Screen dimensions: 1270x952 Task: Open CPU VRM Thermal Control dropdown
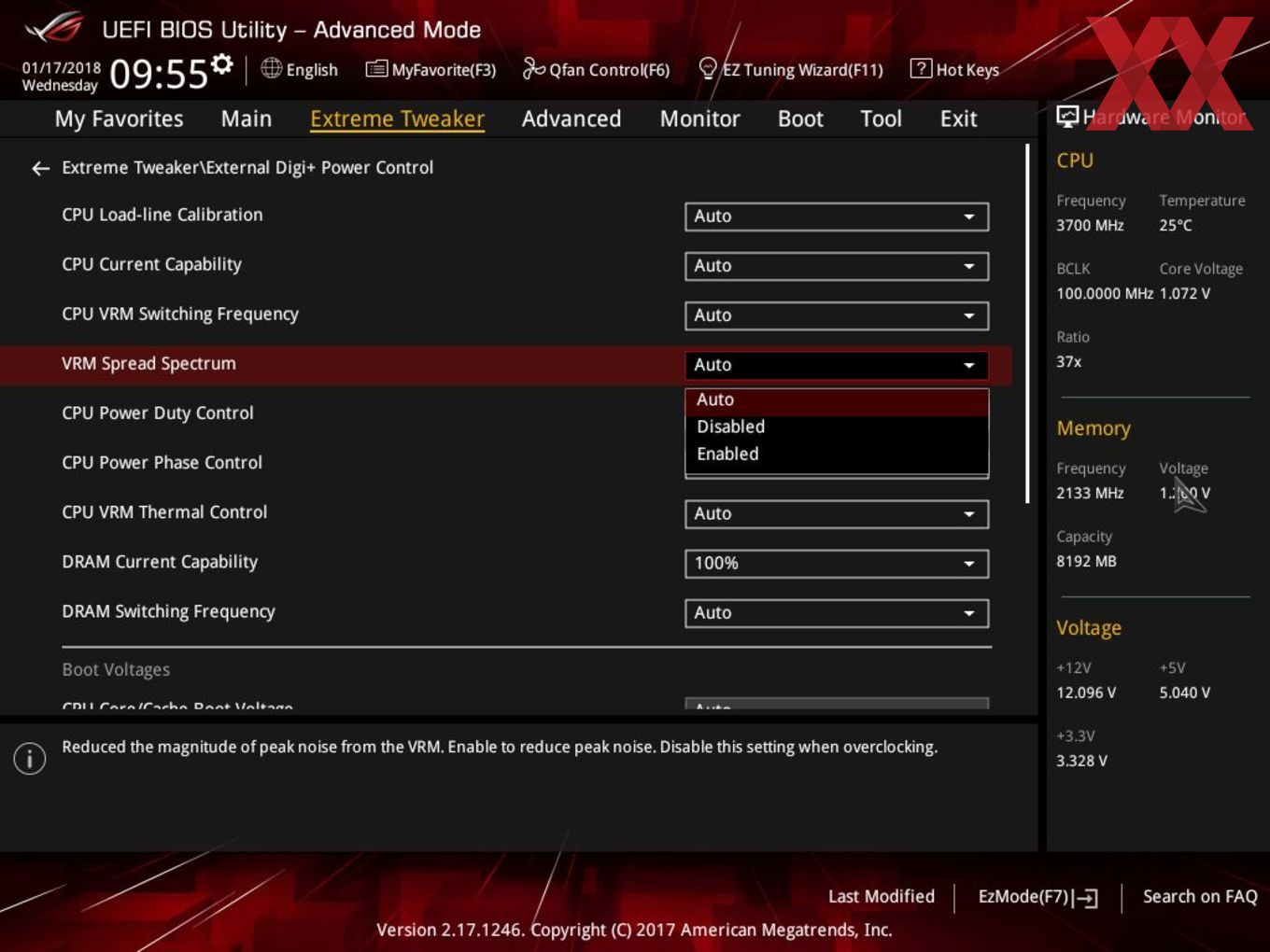tap(837, 513)
